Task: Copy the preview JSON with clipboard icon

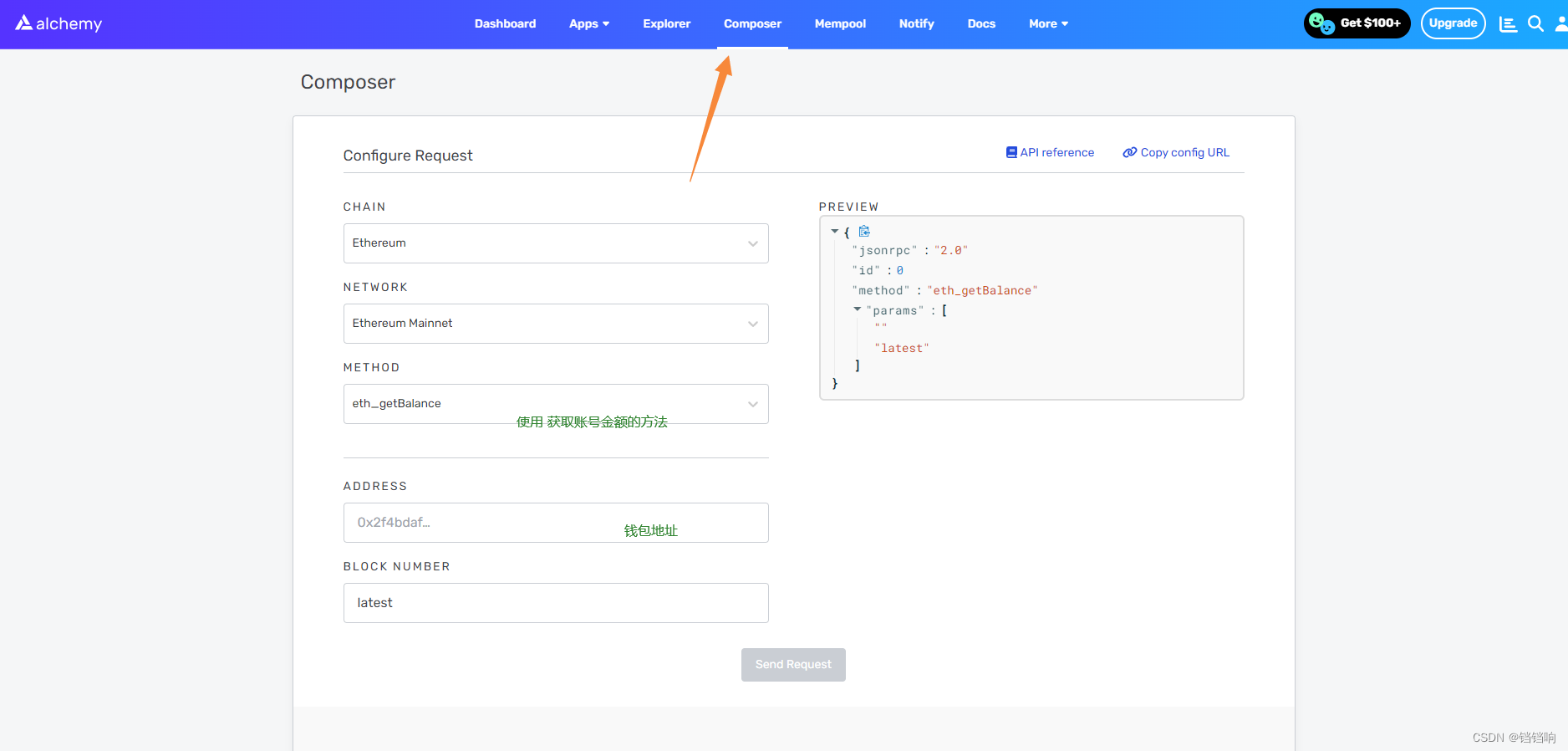Action: 864,232
